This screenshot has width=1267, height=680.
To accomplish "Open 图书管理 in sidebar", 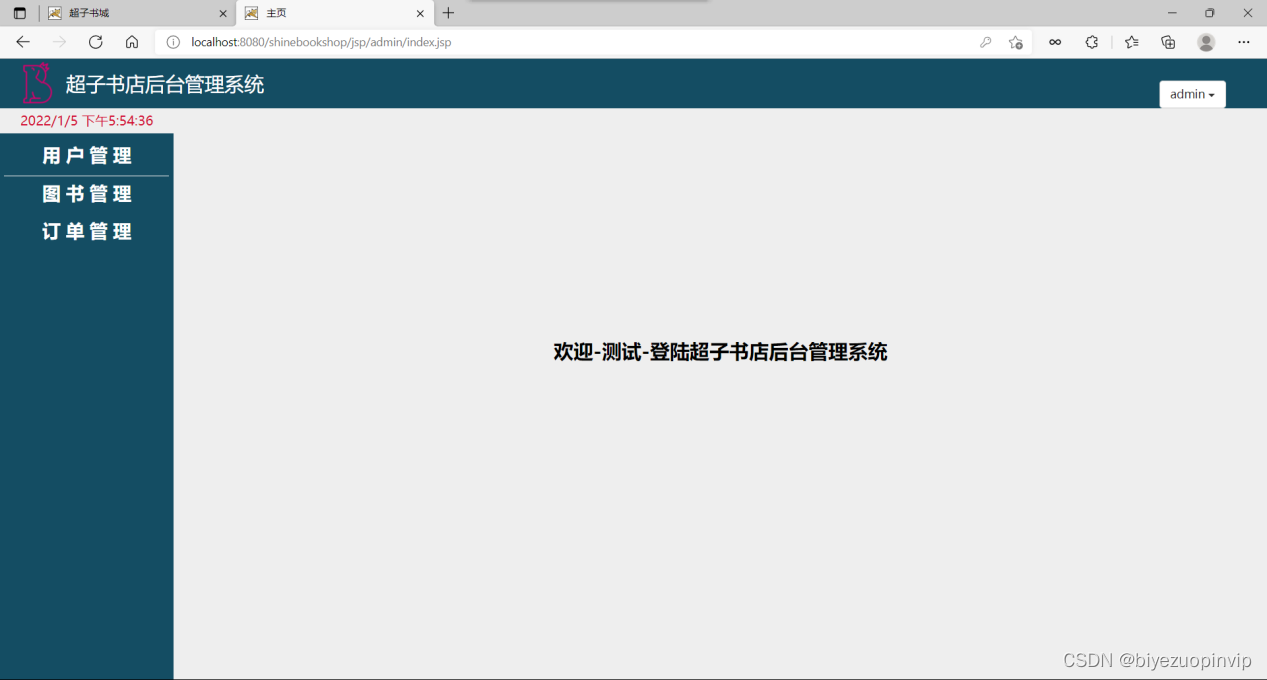I will coord(87,194).
